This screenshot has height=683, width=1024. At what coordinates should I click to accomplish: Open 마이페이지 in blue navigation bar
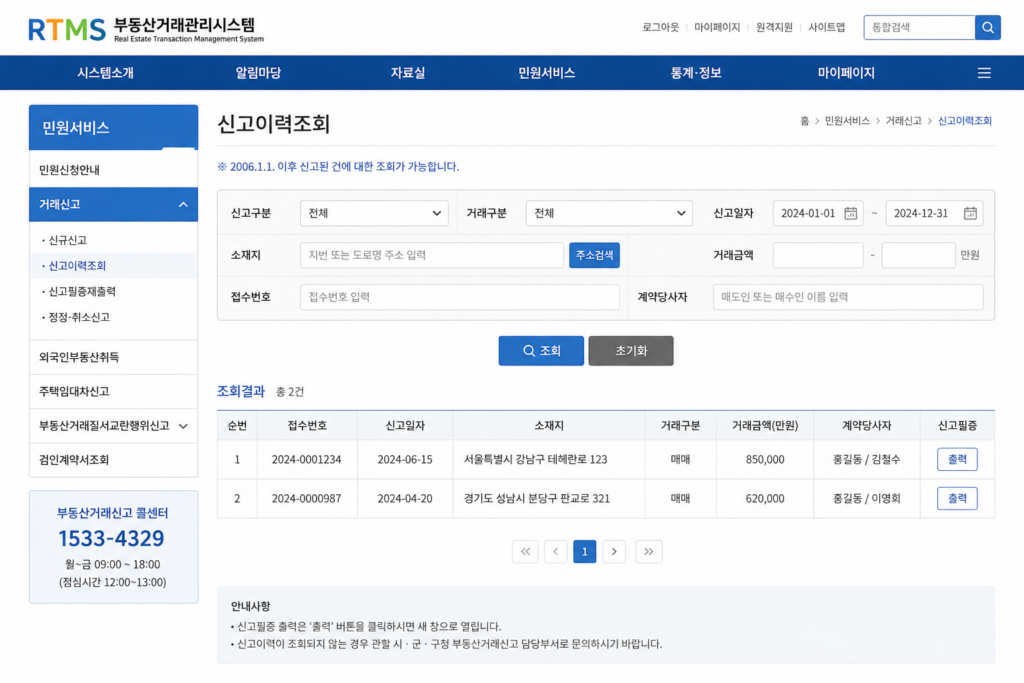(x=846, y=73)
